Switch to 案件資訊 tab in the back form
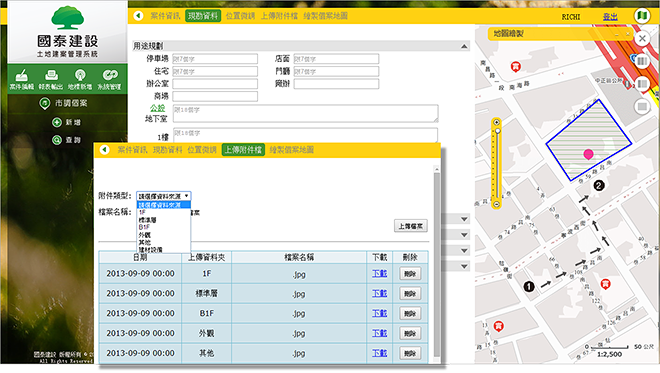660x373 pixels. click(165, 16)
